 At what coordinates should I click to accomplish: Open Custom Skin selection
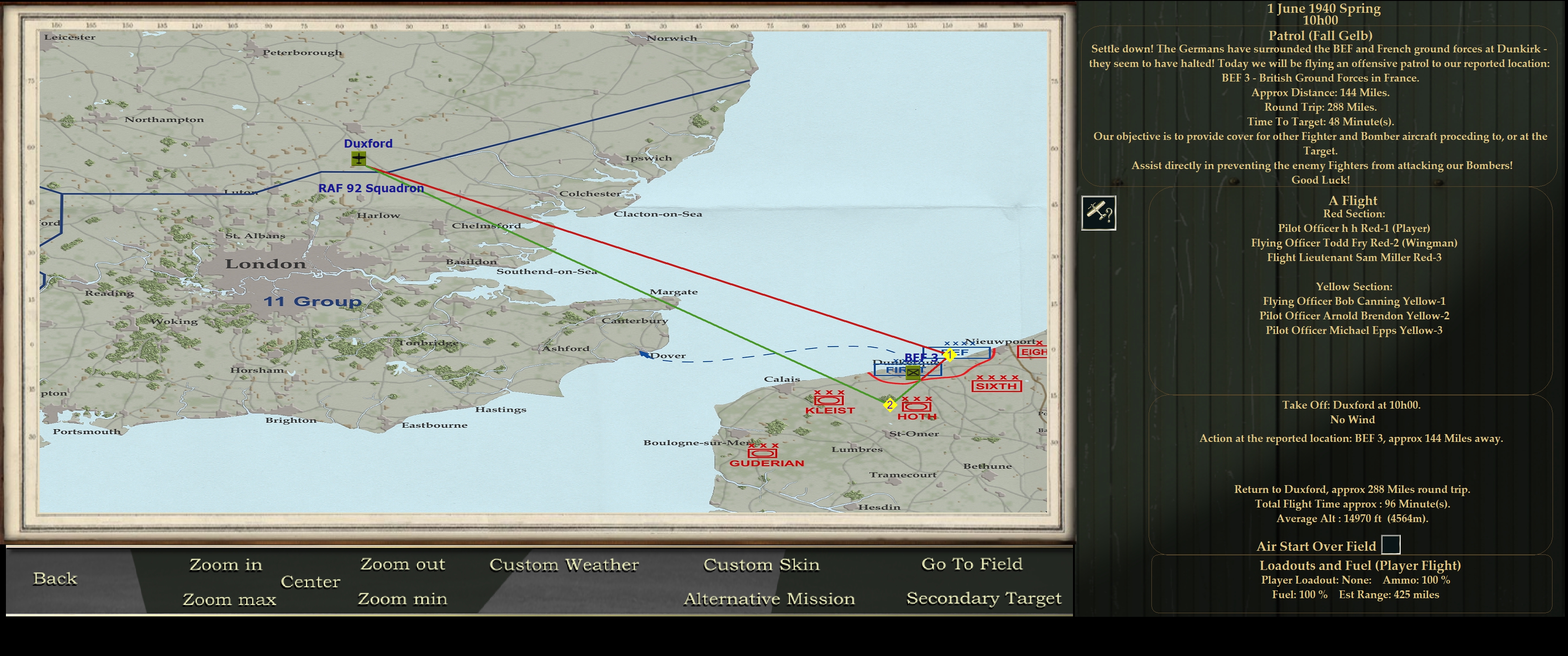761,565
